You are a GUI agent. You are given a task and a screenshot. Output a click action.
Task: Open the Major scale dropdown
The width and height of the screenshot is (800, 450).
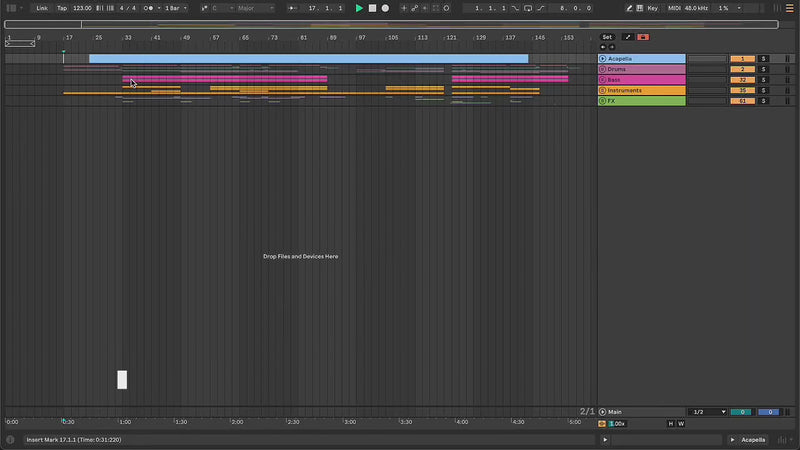pos(255,8)
